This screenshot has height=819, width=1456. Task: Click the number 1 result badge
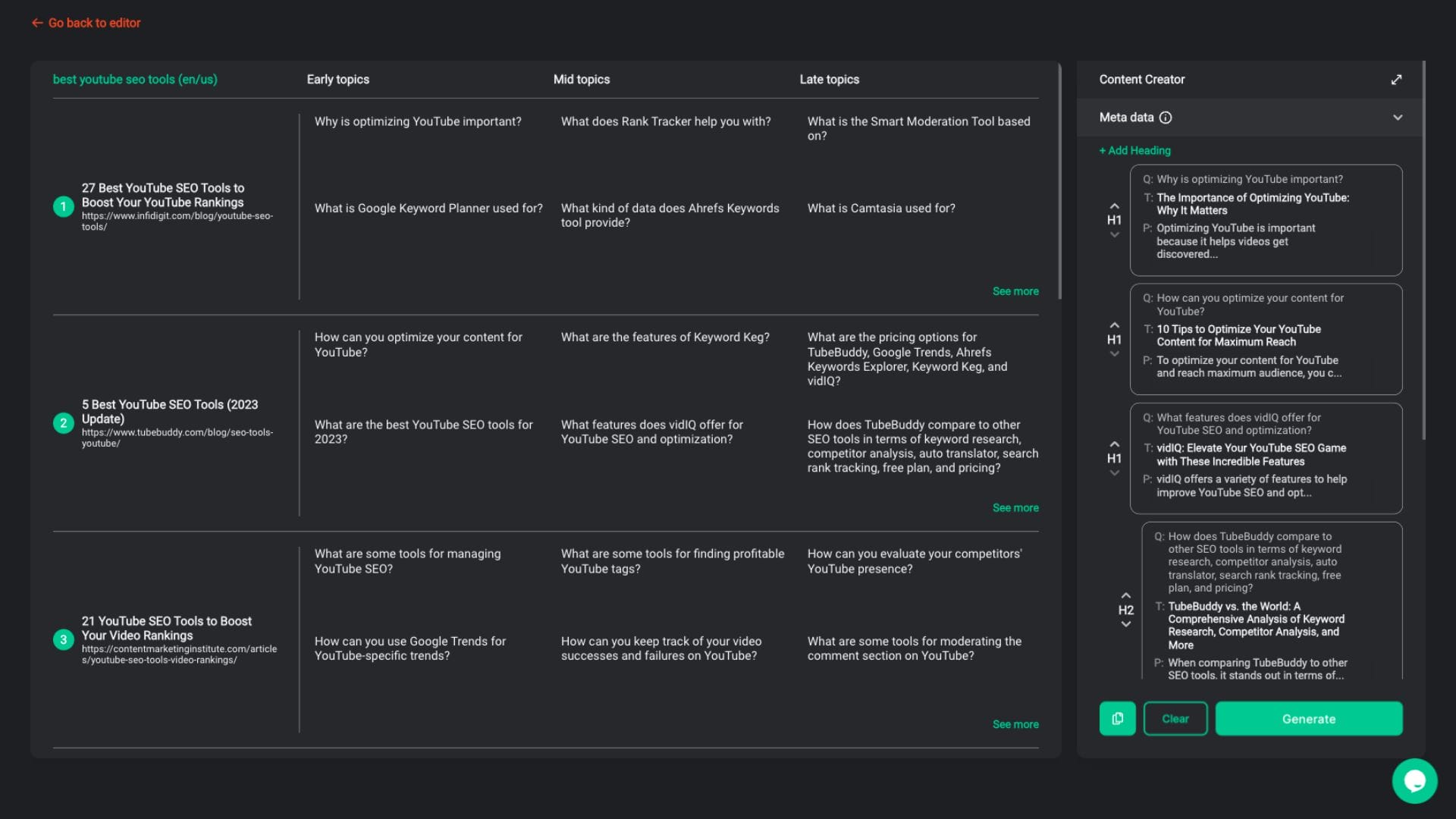pos(64,206)
